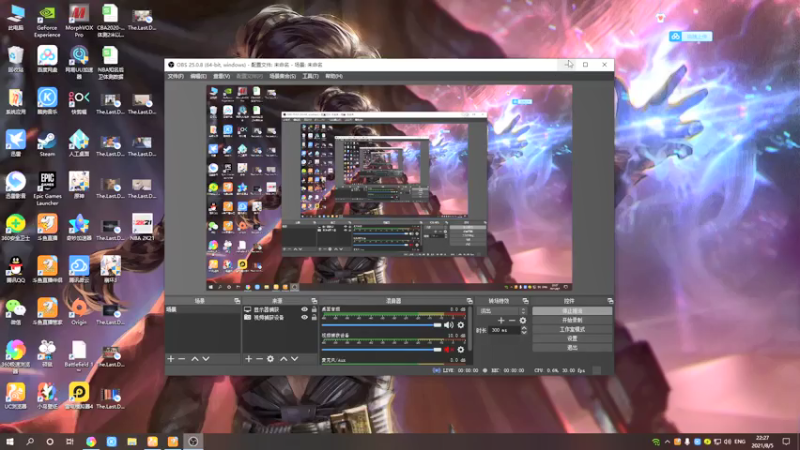Open the 场景集合(S) menu in OBS
The height and width of the screenshot is (450, 800).
(x=283, y=76)
